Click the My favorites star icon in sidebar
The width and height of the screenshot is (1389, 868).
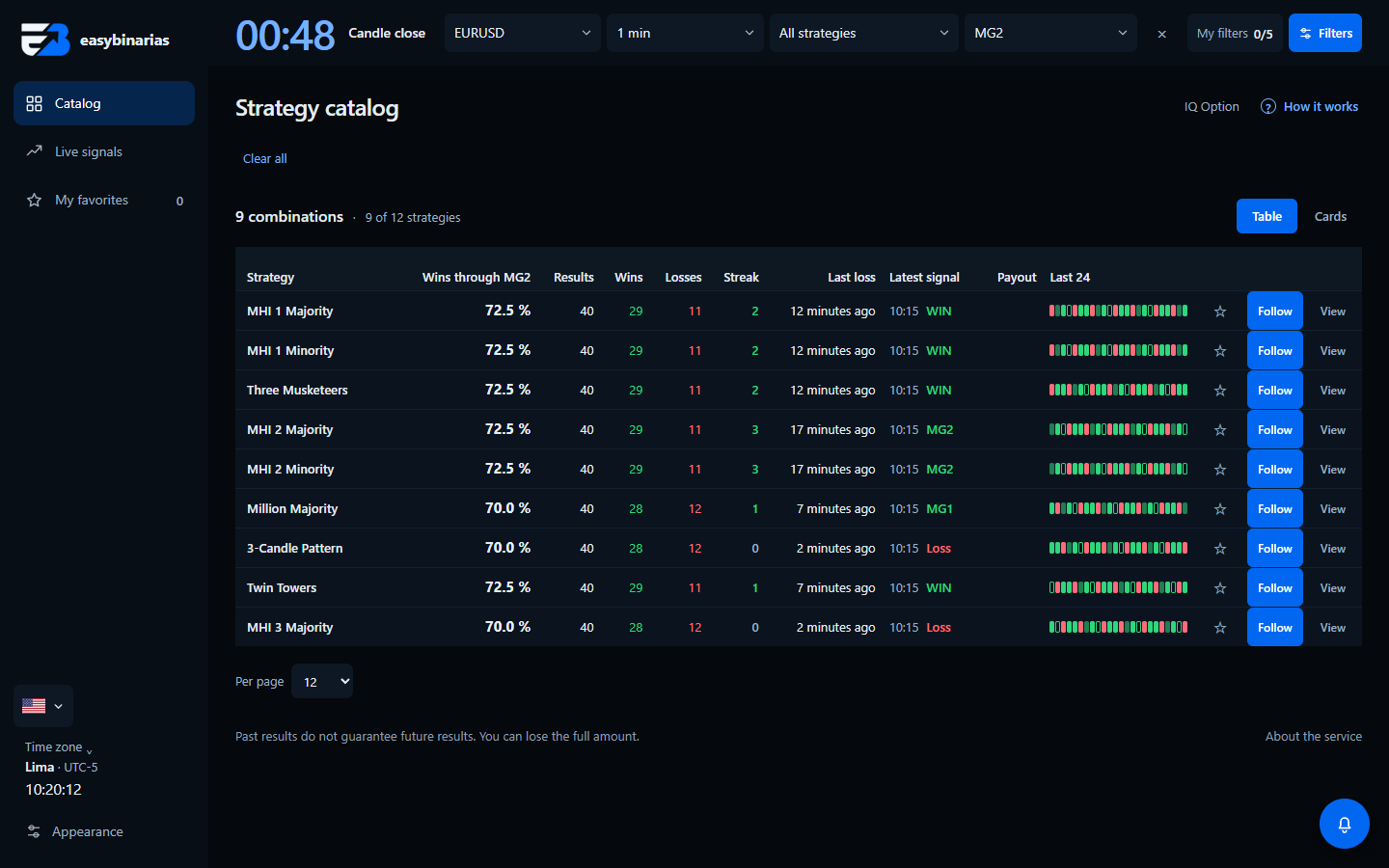point(35,200)
